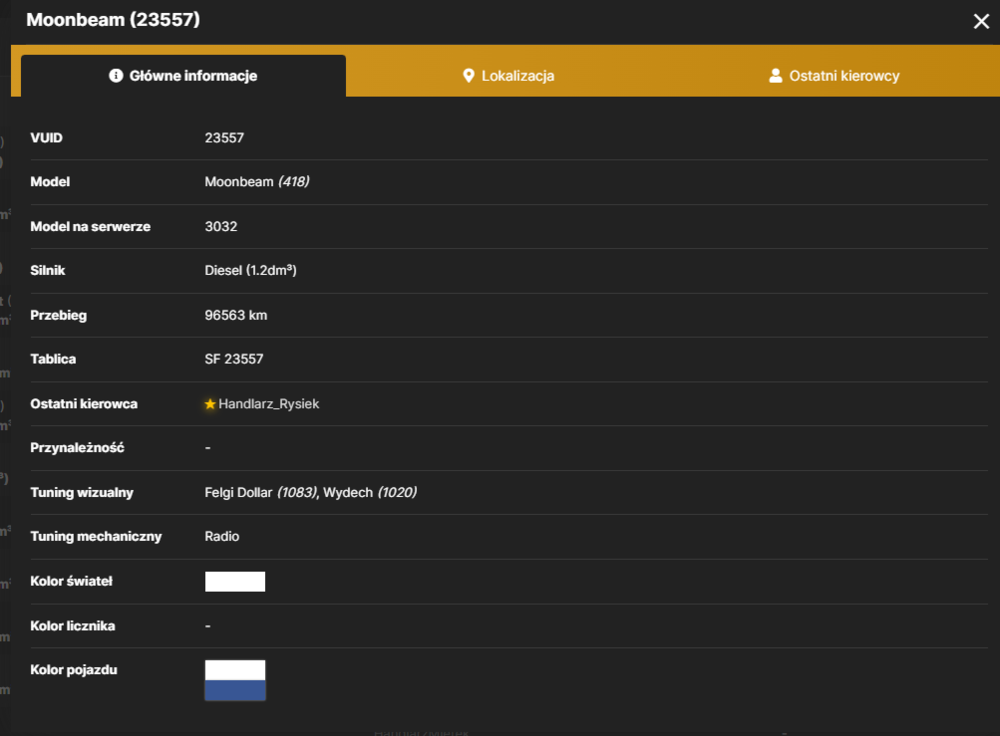Click the person icon beside Ostatni kierowcy
Screen dimensions: 1000x736
coord(775,76)
